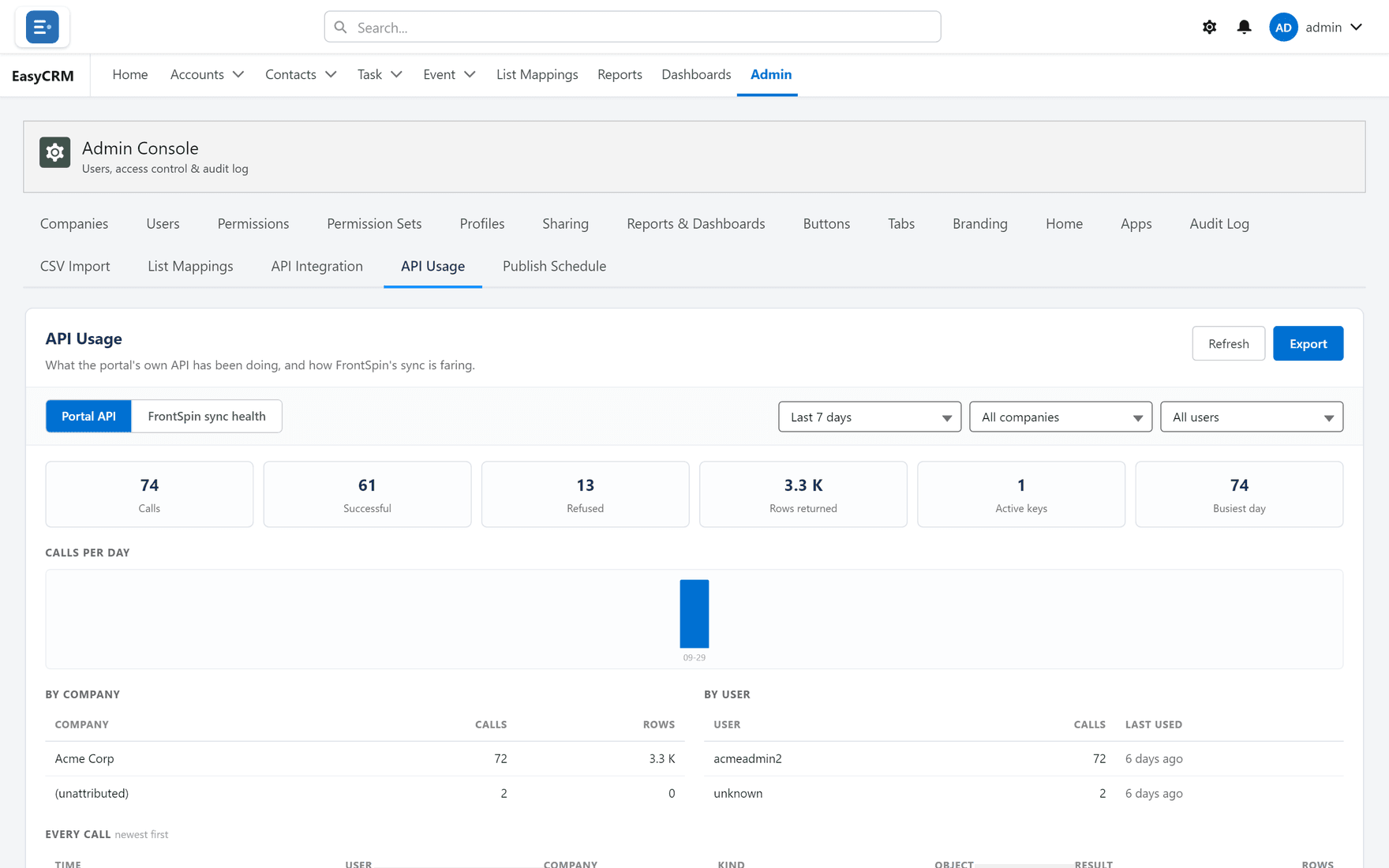Open the Tabs admin tab

pos(901,223)
